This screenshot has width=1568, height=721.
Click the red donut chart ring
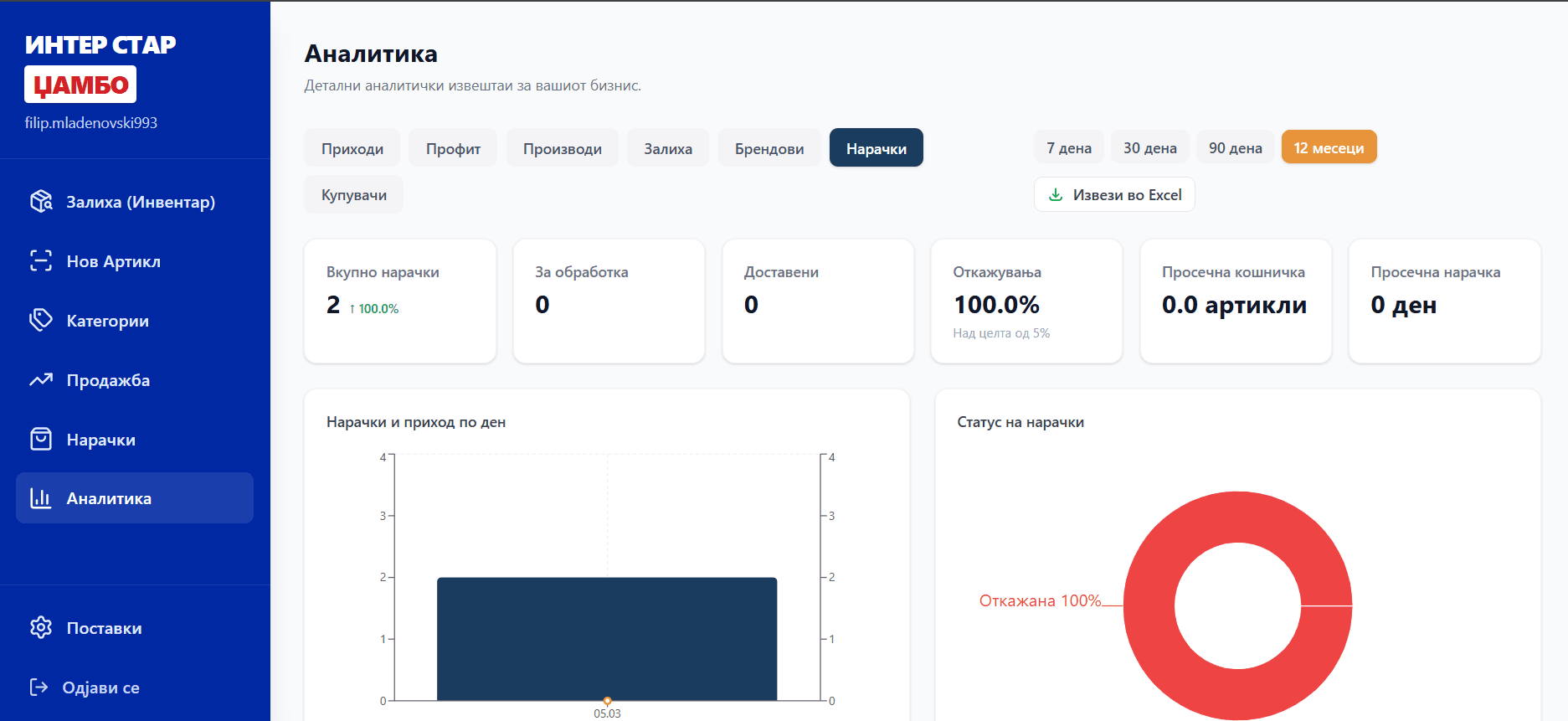(1149, 605)
